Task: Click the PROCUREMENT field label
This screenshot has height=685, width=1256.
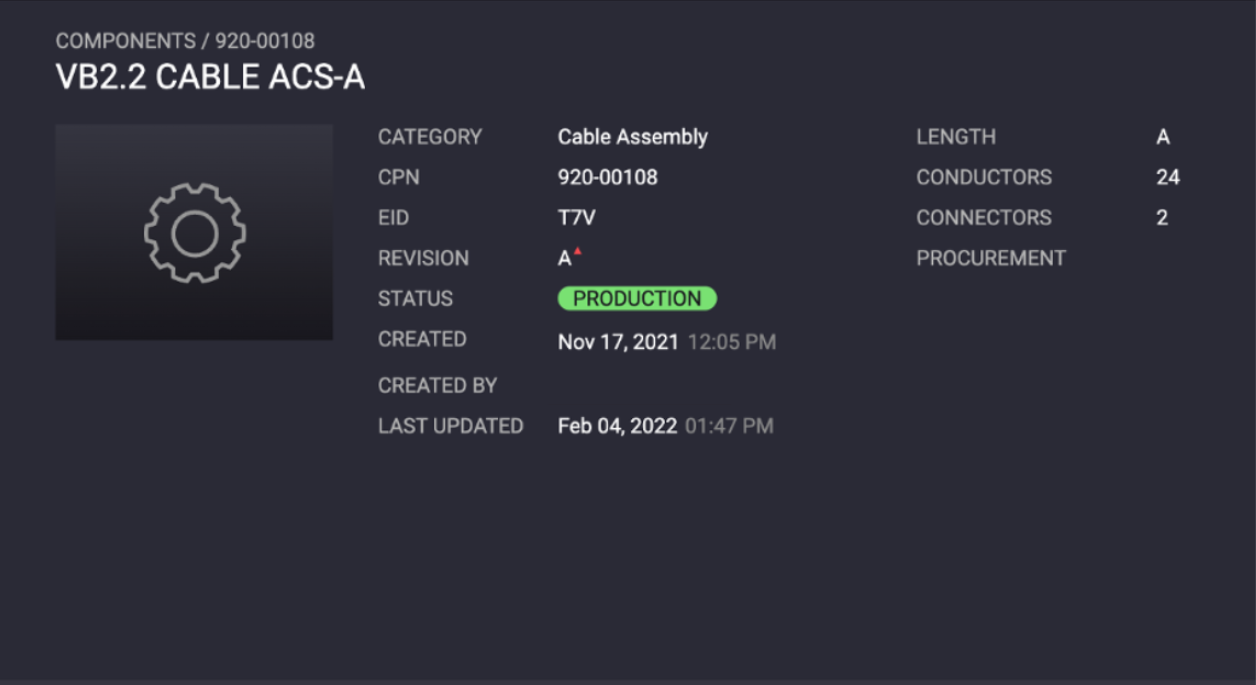Action: click(990, 258)
